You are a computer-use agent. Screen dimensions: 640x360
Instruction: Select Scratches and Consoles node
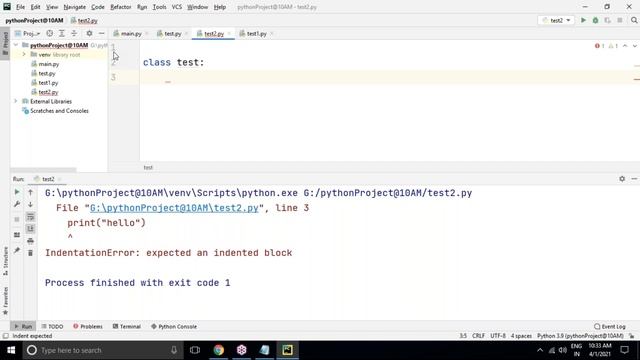[59, 111]
